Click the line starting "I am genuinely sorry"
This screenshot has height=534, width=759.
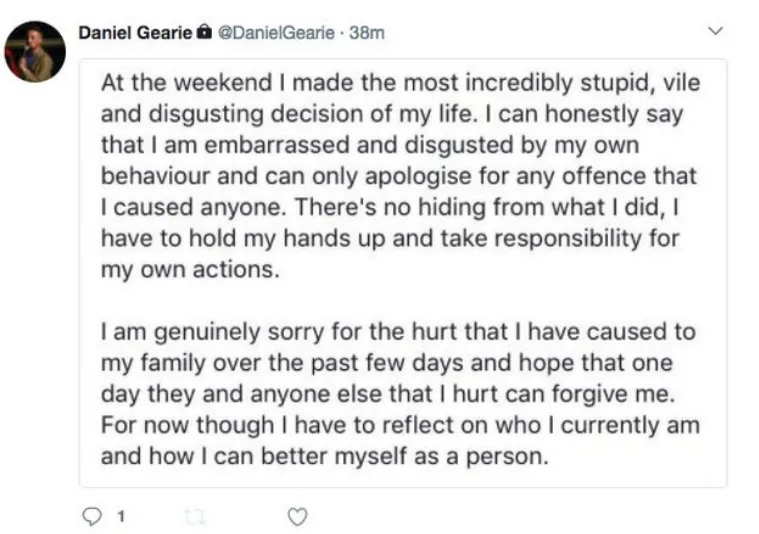(x=398, y=331)
